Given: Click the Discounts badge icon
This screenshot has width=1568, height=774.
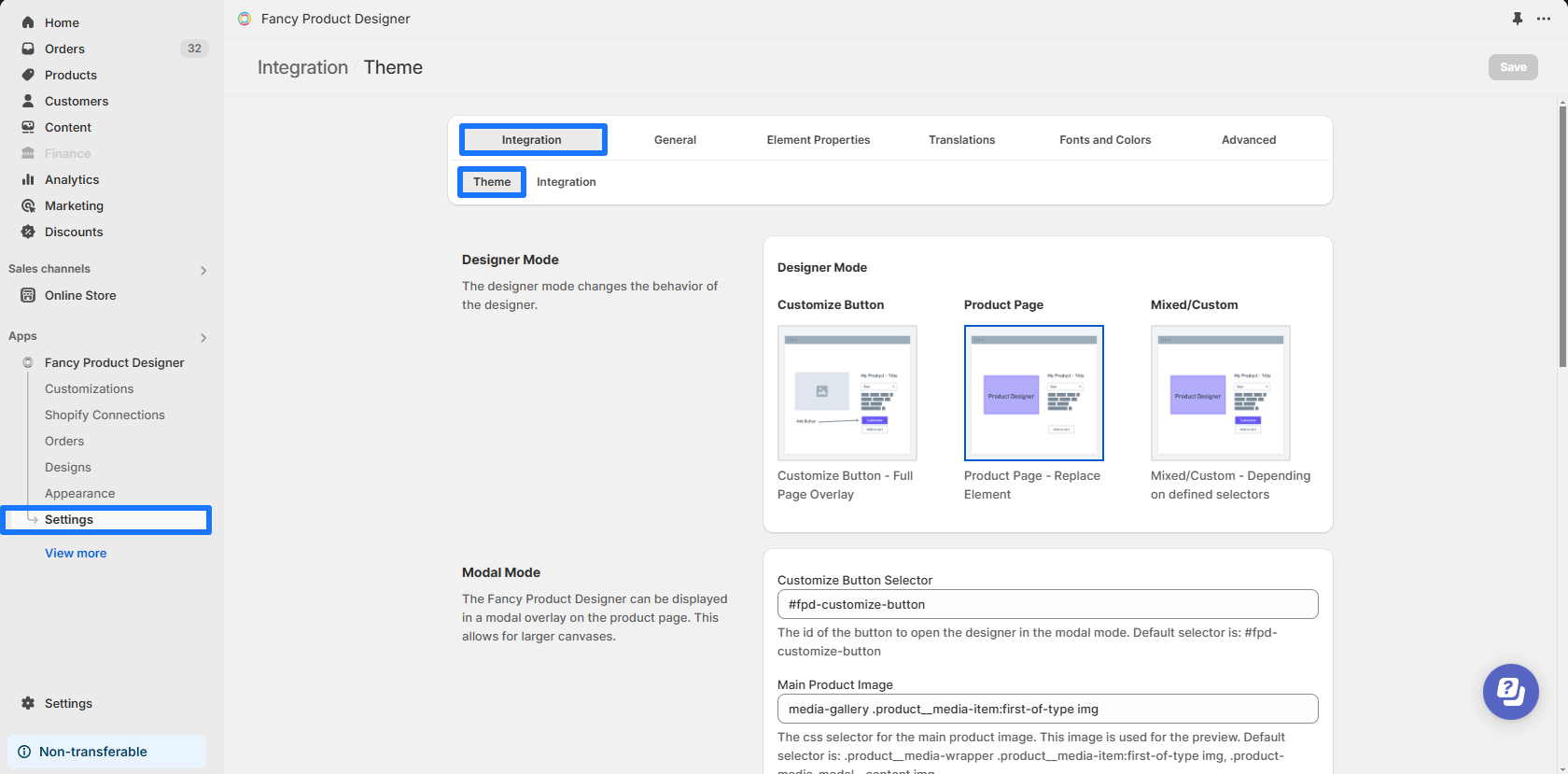Looking at the screenshot, I should tap(28, 232).
